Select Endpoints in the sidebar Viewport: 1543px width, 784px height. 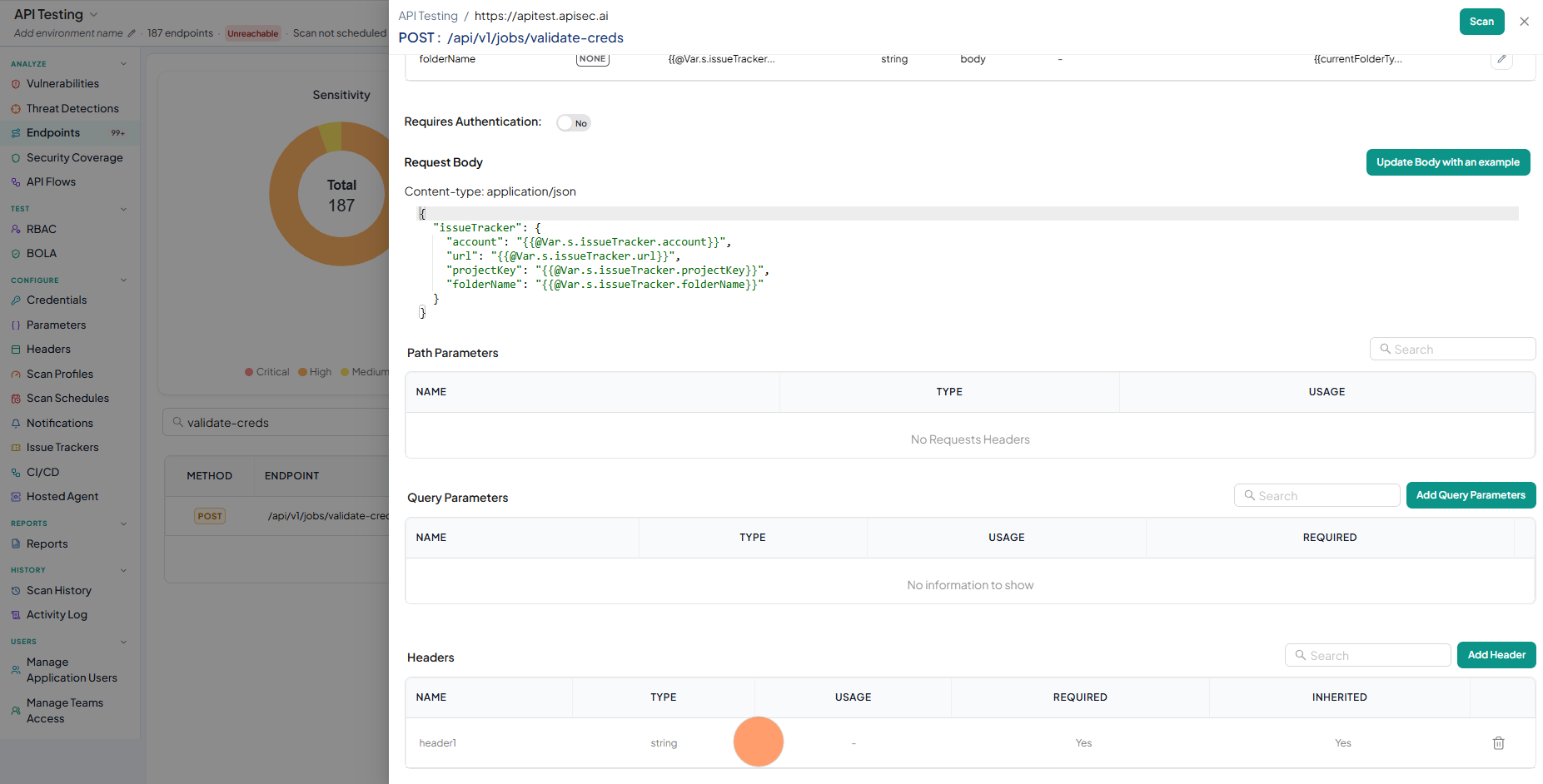coord(53,133)
